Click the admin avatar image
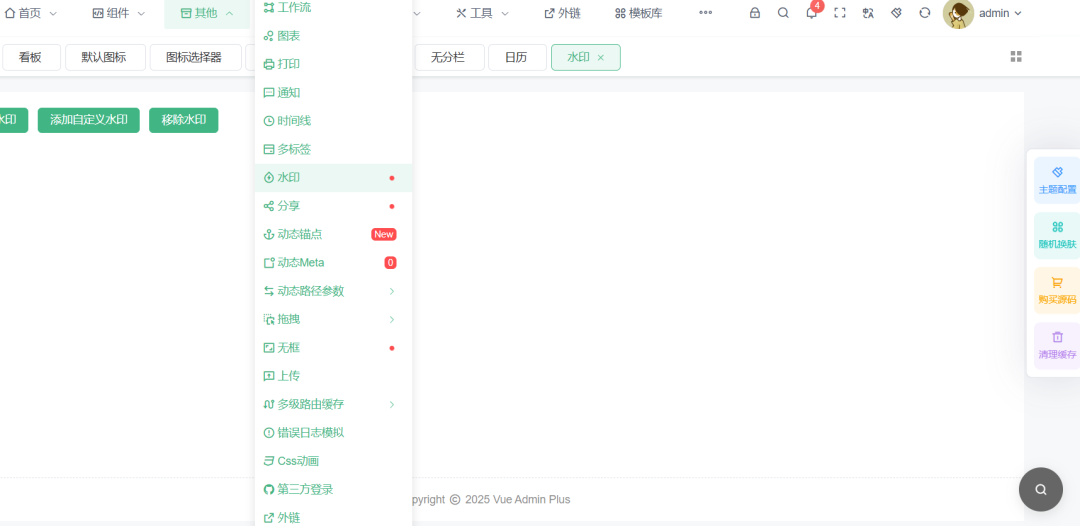 tap(958, 14)
